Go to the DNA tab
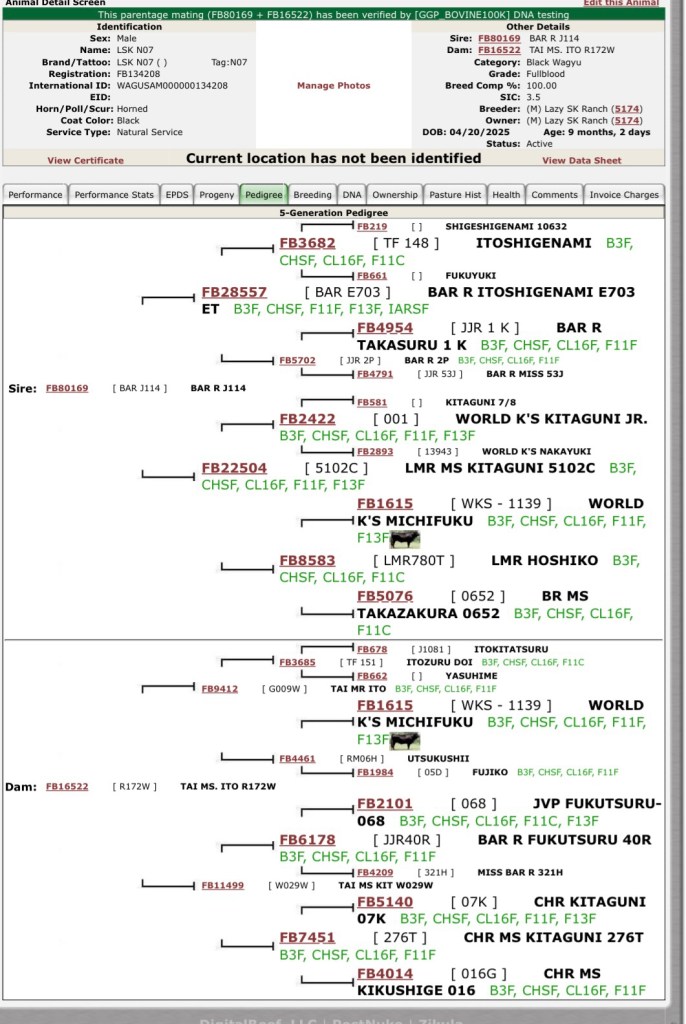The height and width of the screenshot is (1024, 686). tap(352, 195)
